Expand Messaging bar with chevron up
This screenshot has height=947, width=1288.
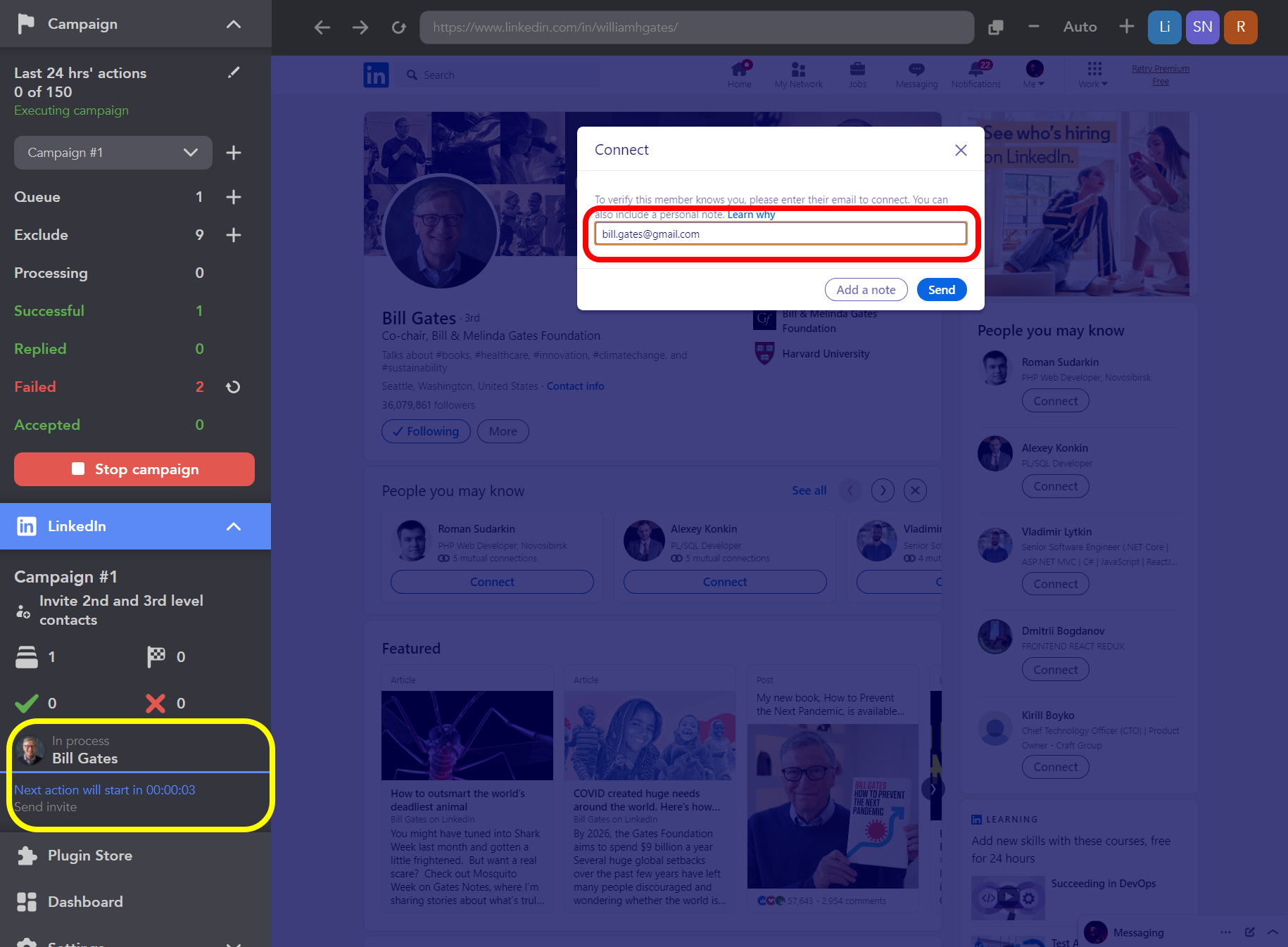point(1273,932)
